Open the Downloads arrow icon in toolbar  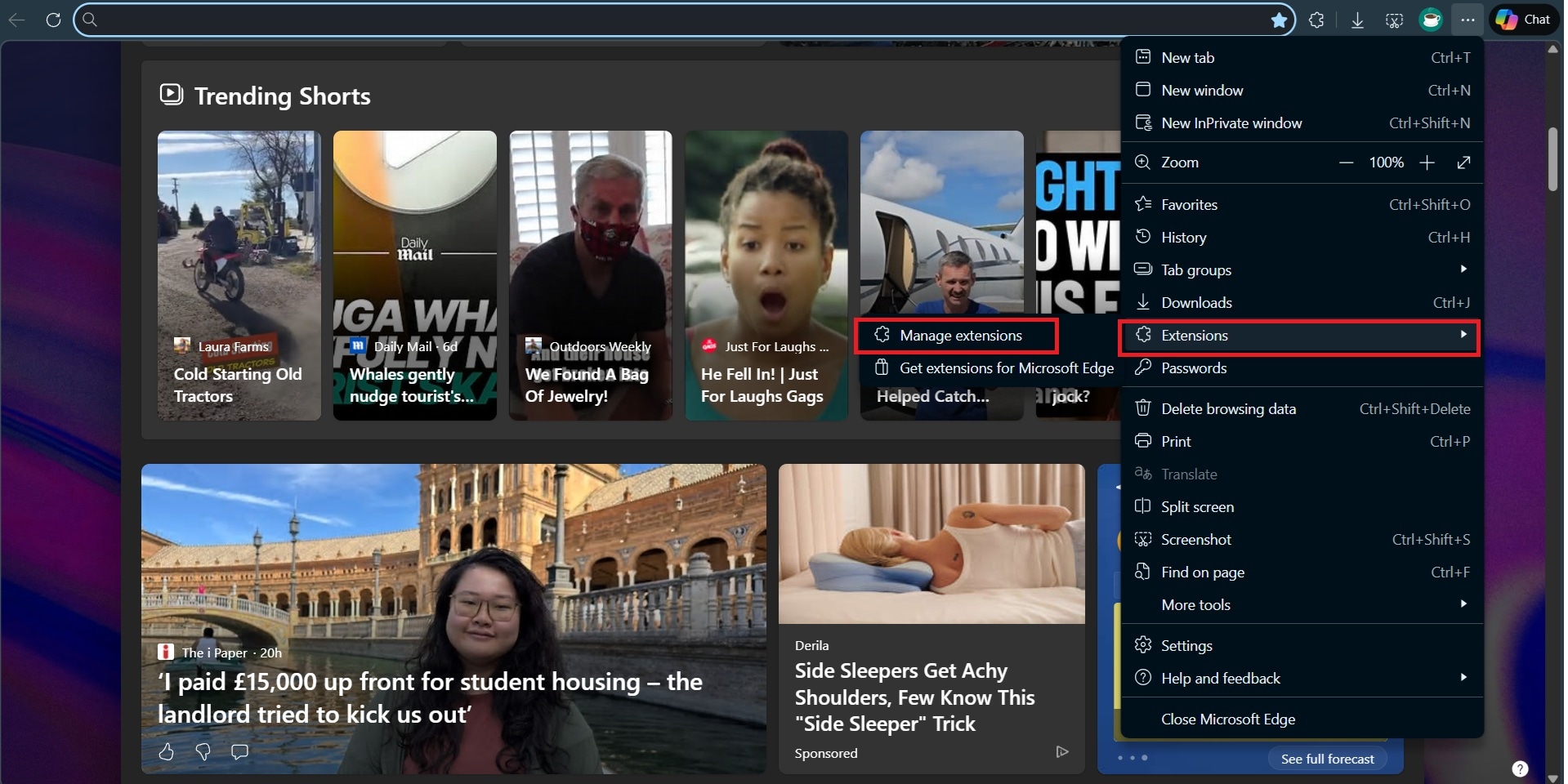click(x=1357, y=20)
